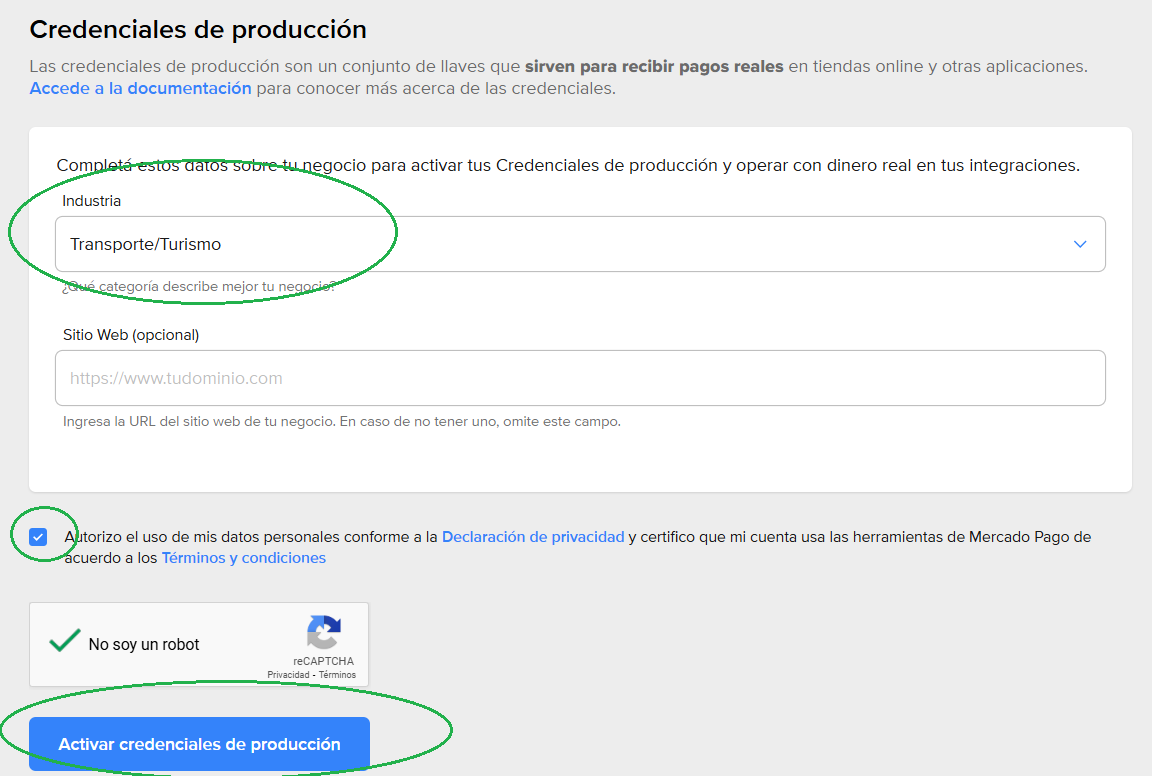Open the Términos y condiciones link
Screen dimensions: 1152x776
click(243, 558)
